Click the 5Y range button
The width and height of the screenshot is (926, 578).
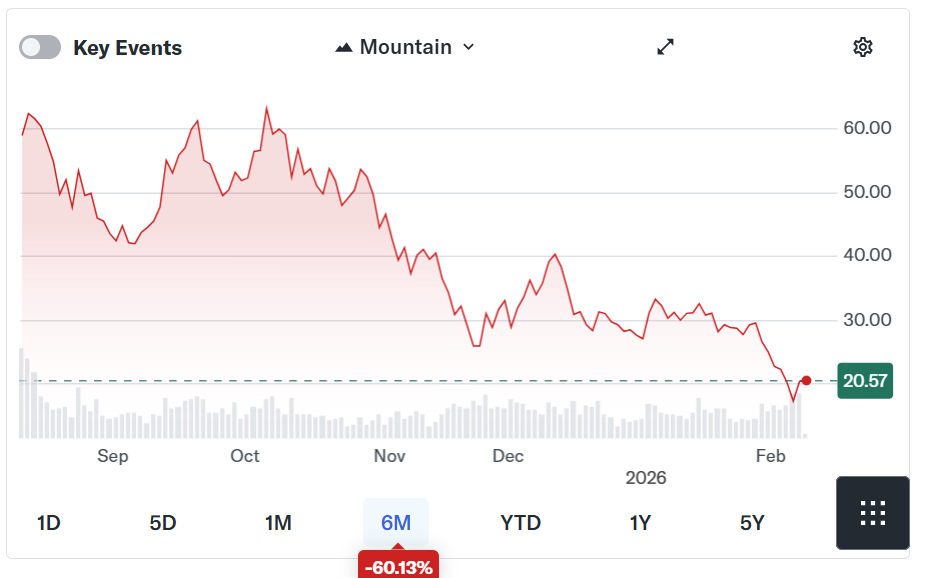point(753,522)
